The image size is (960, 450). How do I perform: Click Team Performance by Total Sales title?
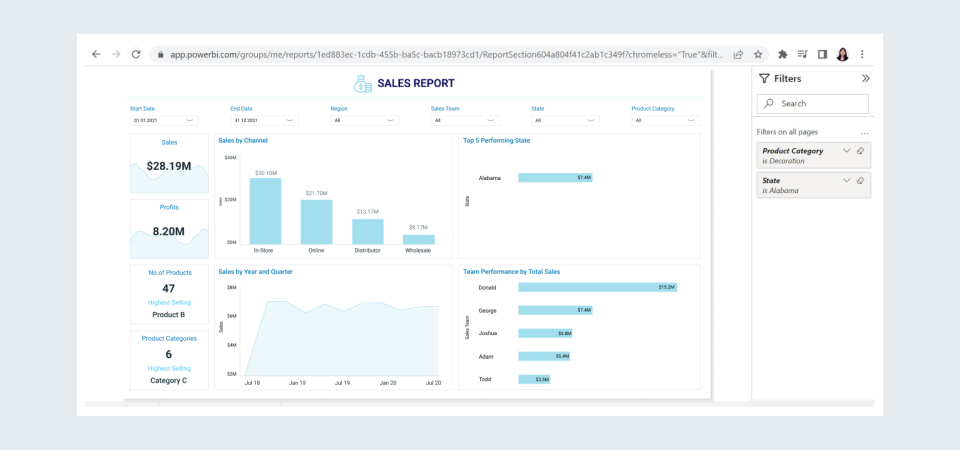tap(512, 271)
